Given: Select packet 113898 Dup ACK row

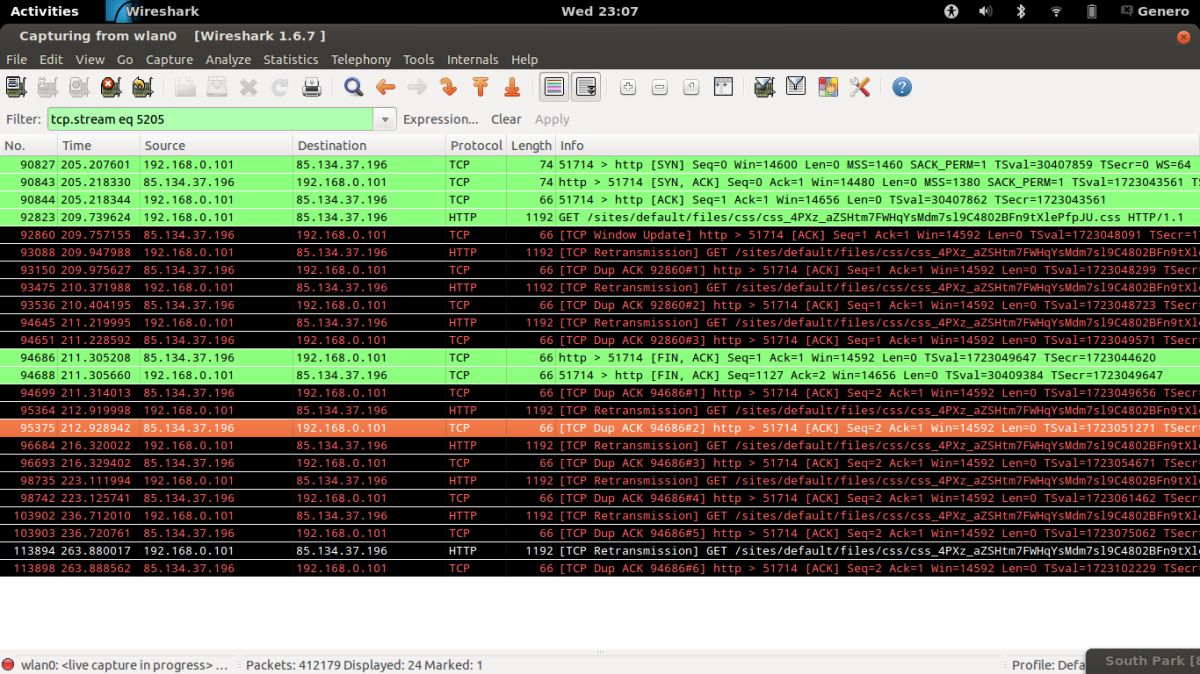Looking at the screenshot, I should click(600, 568).
